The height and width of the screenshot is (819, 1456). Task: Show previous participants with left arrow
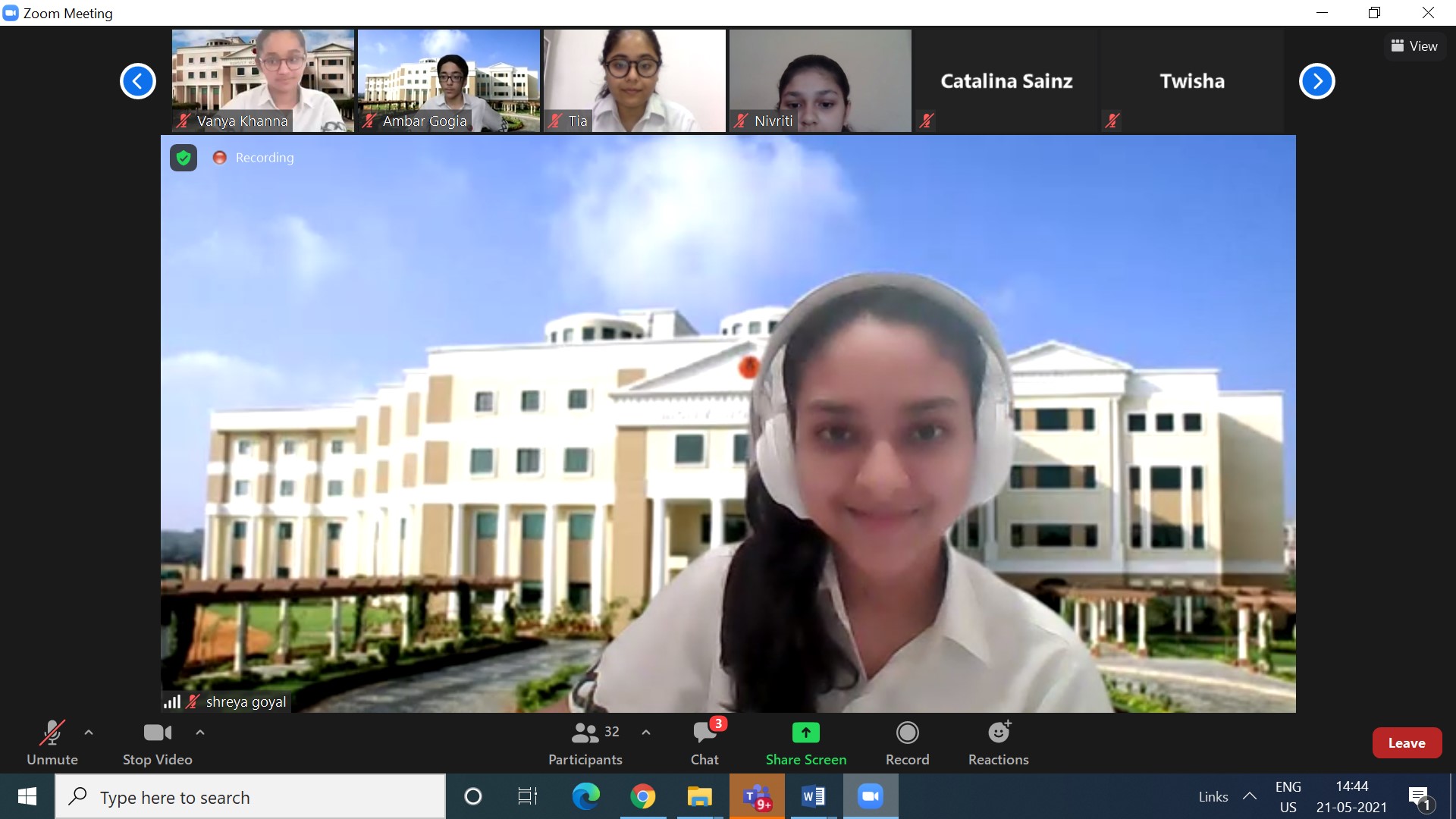click(138, 81)
